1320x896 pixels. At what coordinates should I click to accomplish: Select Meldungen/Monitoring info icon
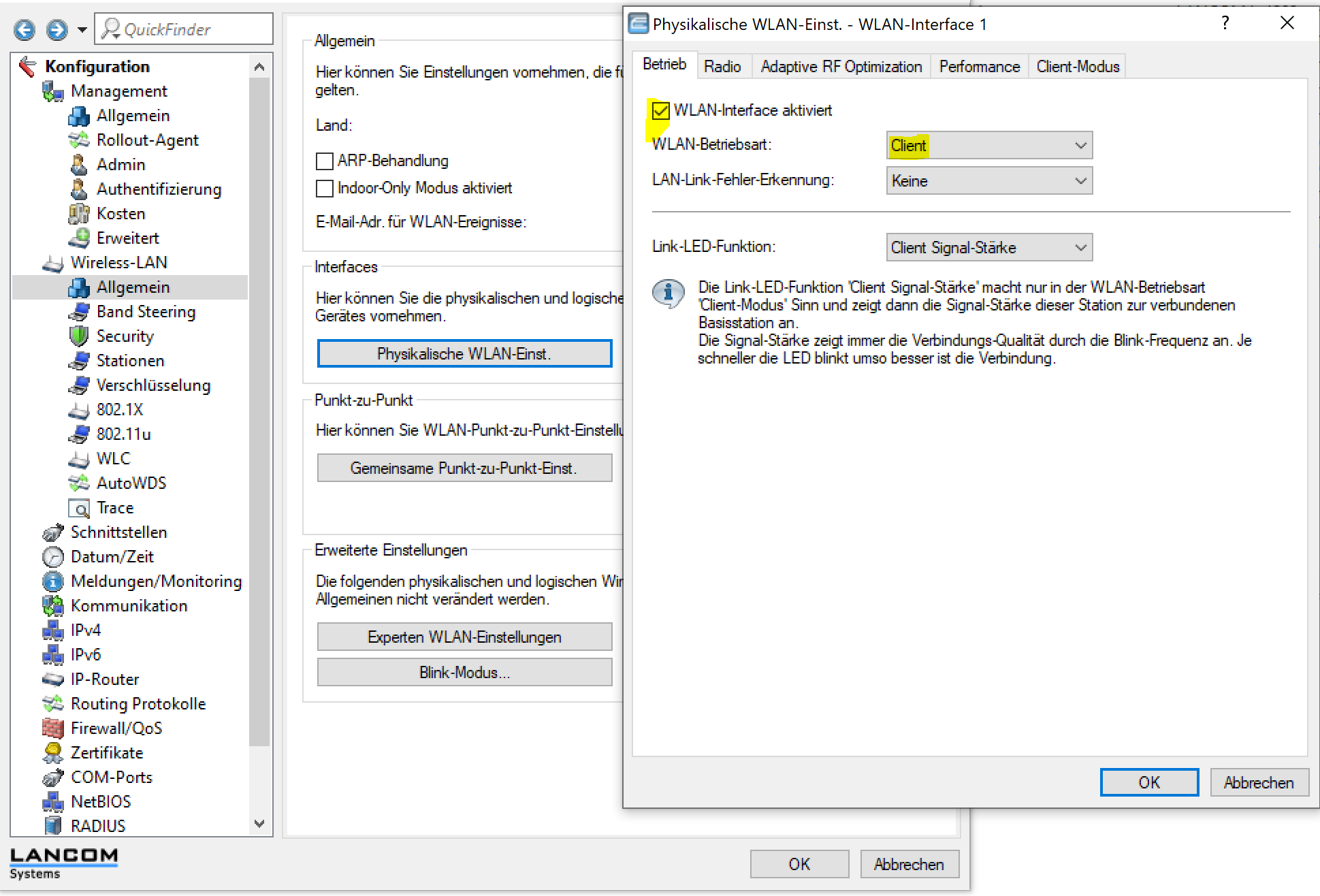coord(53,581)
